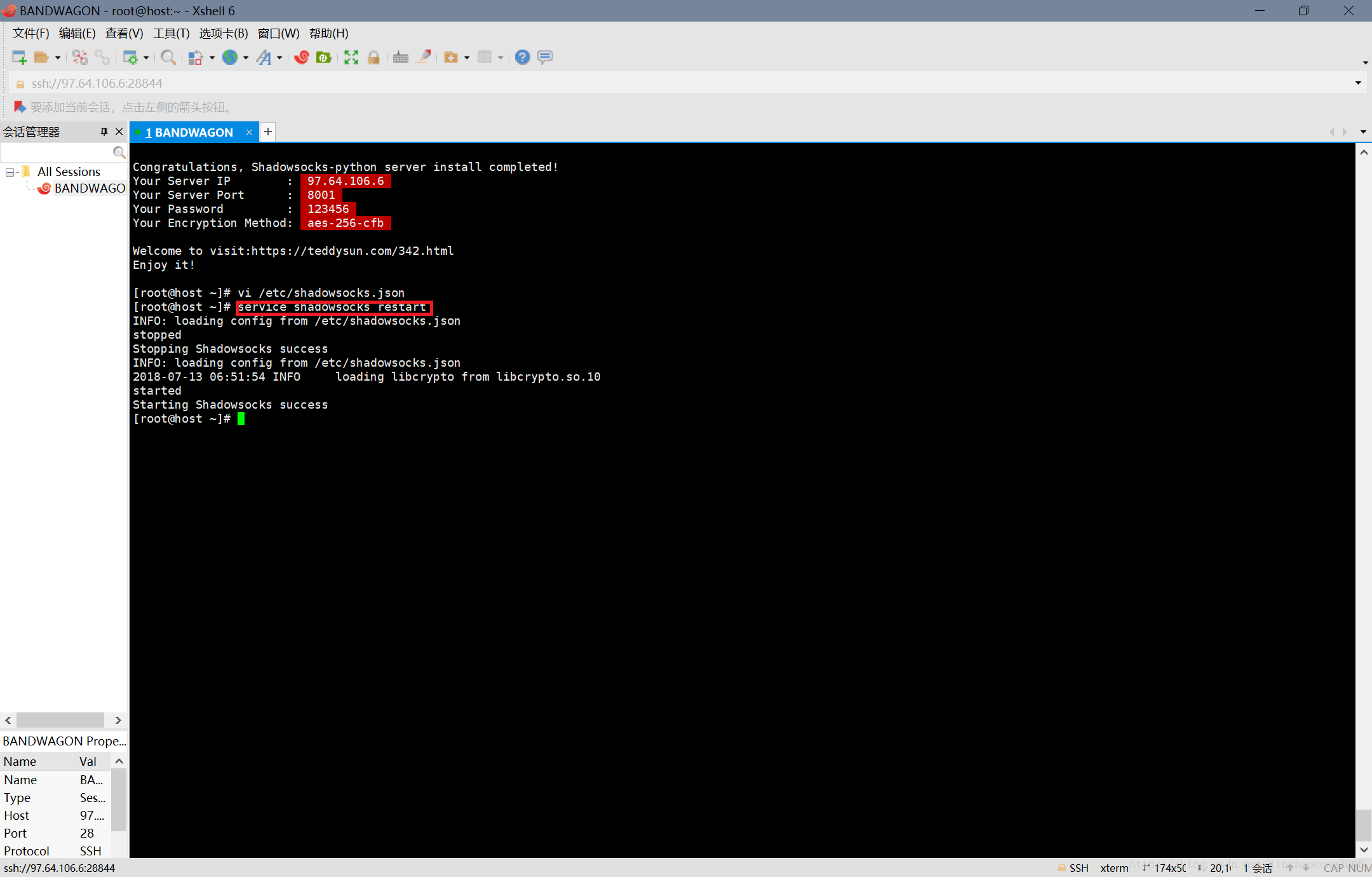Click the session manager horizontal scrollbar

click(x=60, y=720)
